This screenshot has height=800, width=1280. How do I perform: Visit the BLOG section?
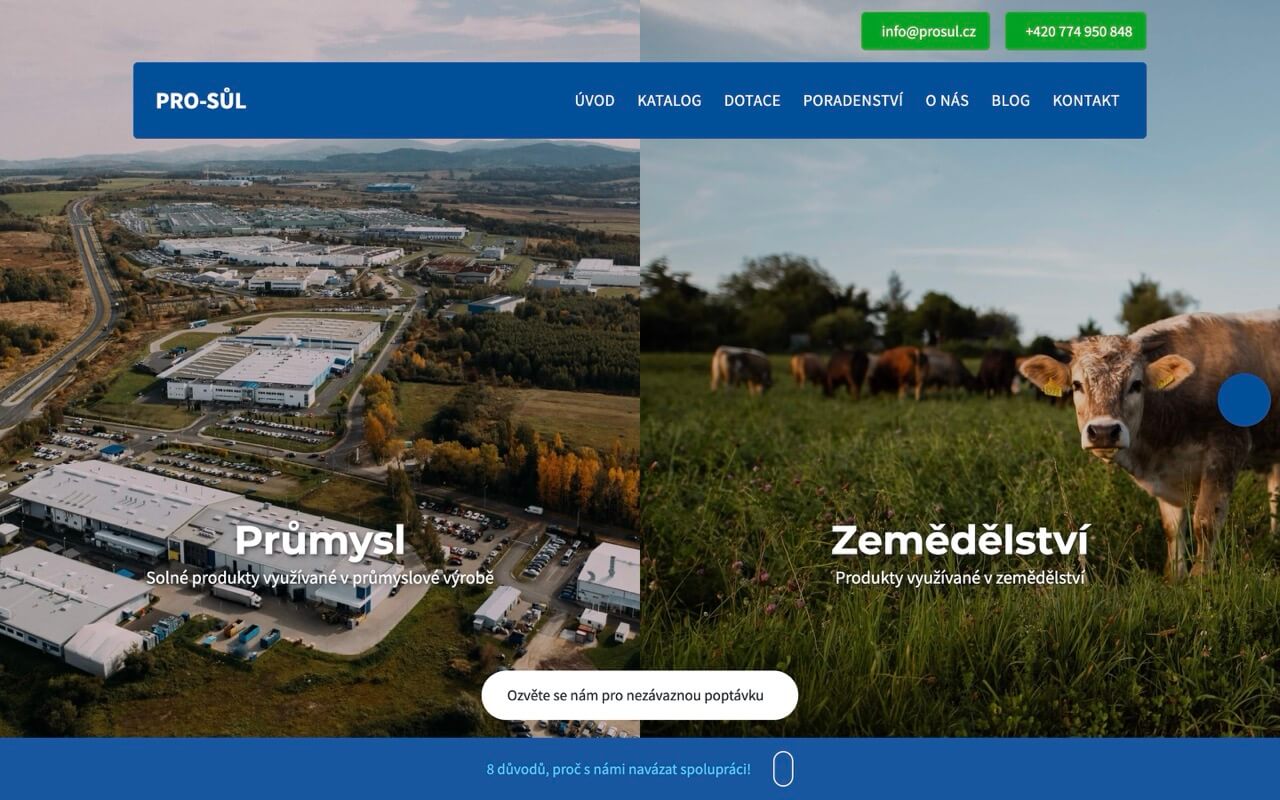click(x=1011, y=100)
